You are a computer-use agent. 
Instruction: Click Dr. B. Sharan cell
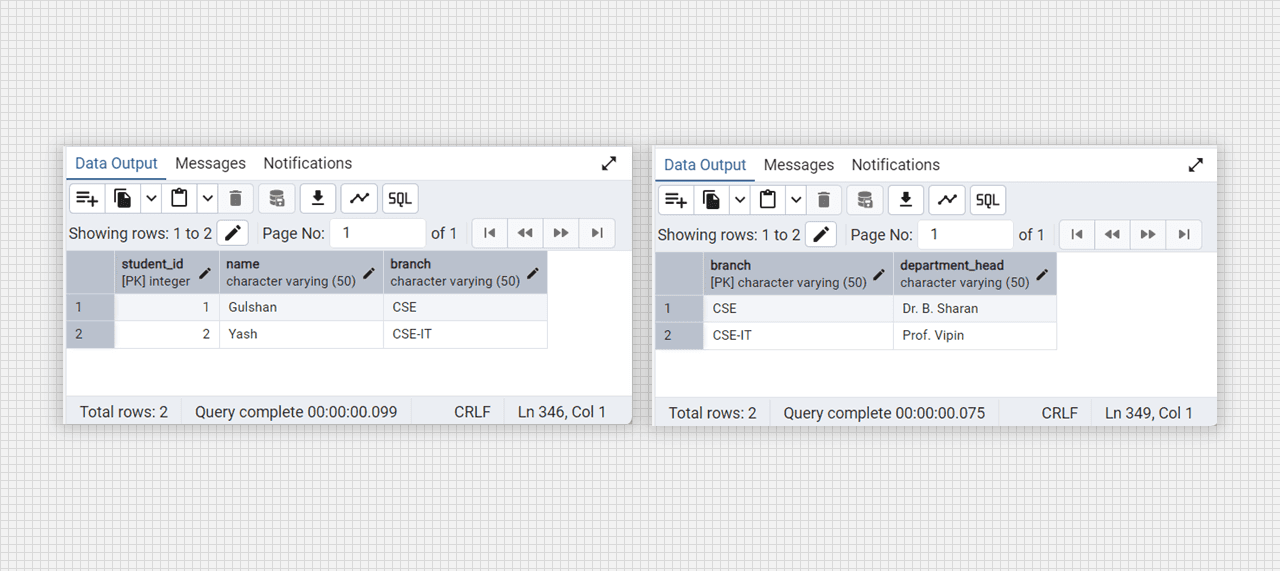tap(975, 308)
